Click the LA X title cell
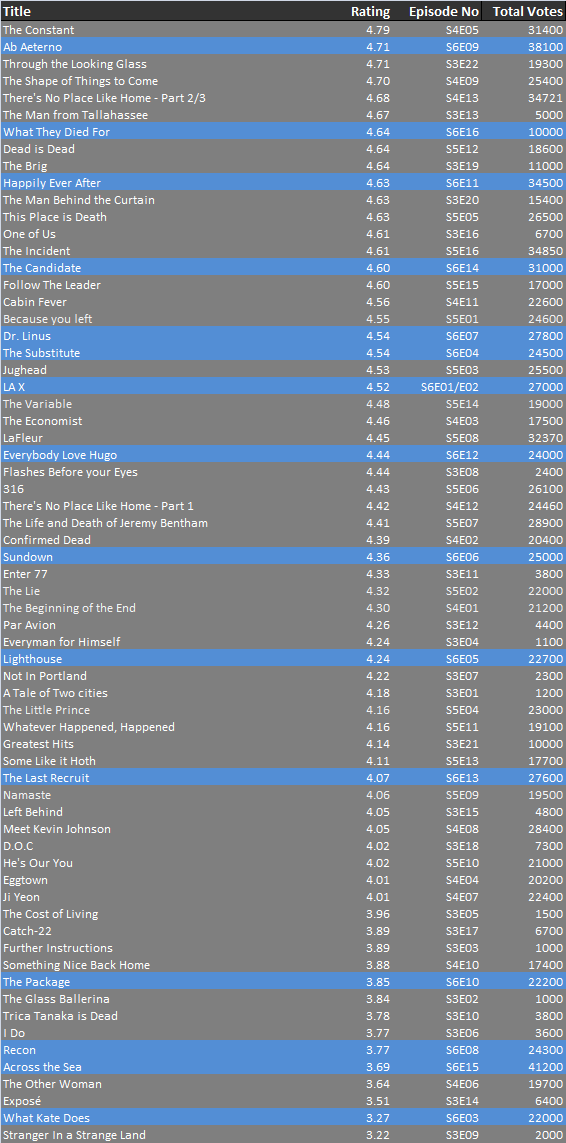 pos(14,387)
